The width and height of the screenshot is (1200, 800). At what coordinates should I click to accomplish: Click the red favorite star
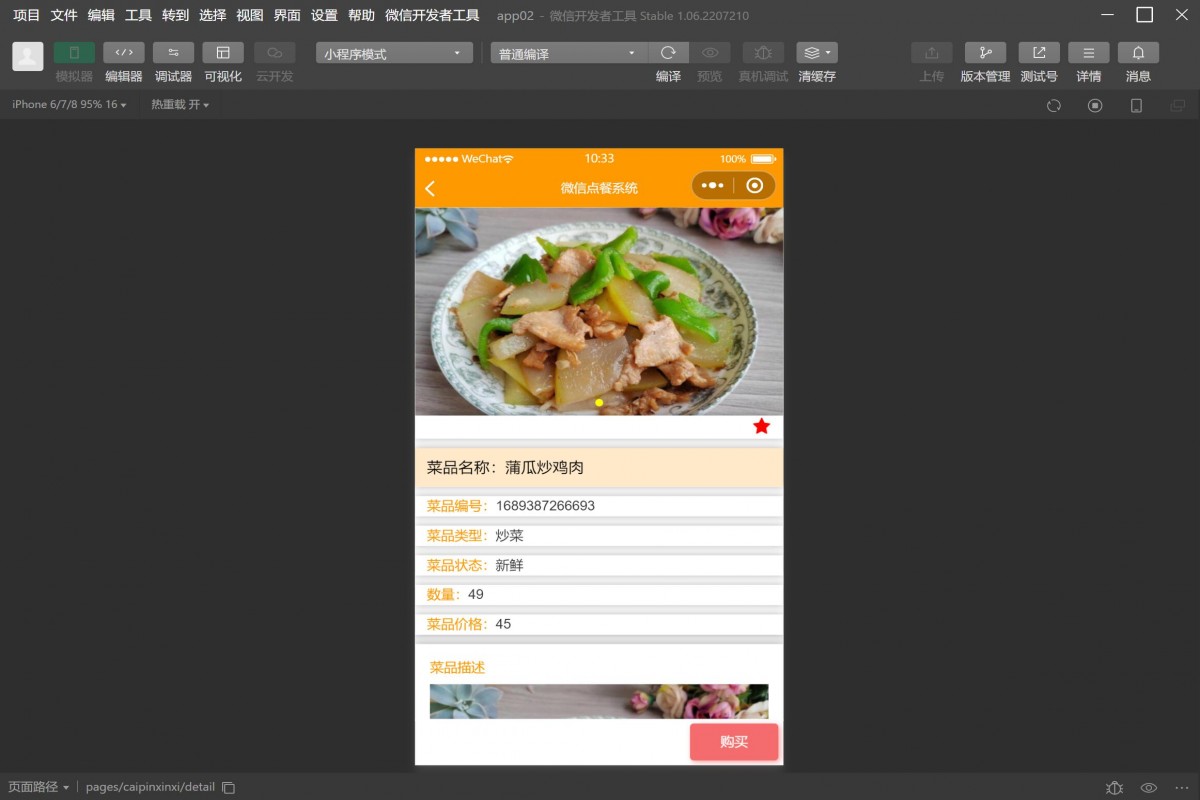pos(761,427)
